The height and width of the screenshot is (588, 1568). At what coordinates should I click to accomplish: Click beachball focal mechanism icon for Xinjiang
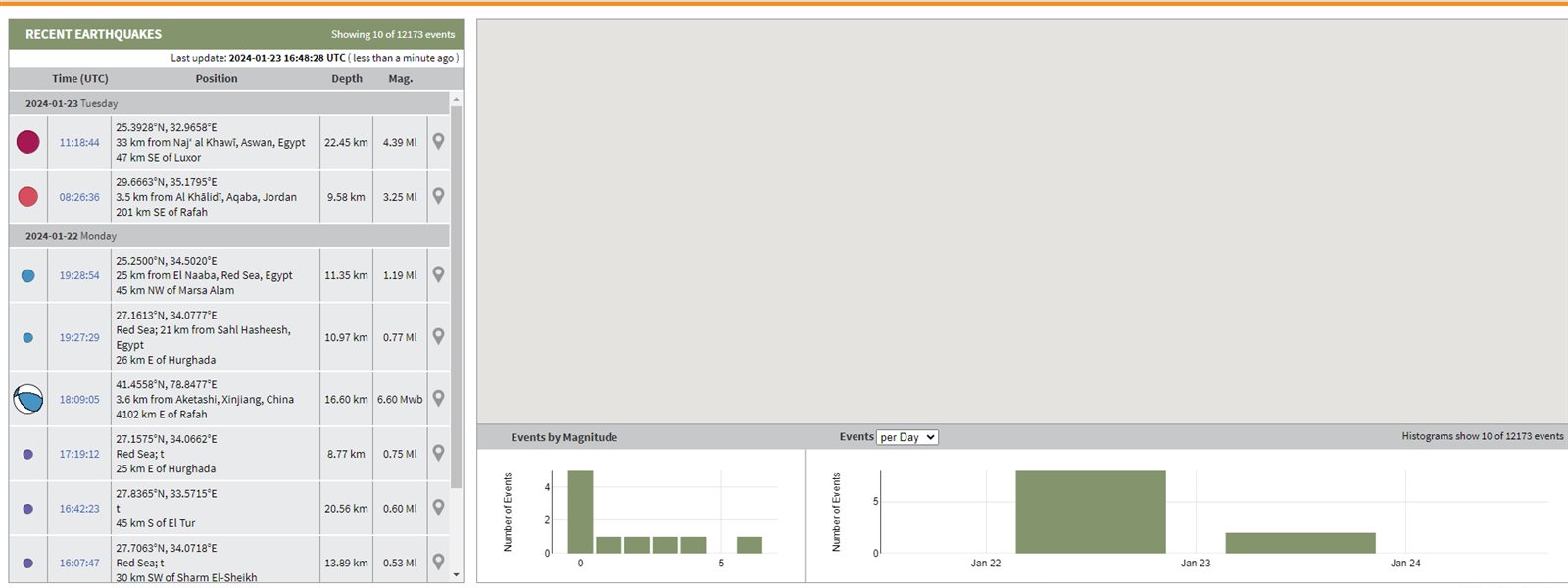(28, 399)
